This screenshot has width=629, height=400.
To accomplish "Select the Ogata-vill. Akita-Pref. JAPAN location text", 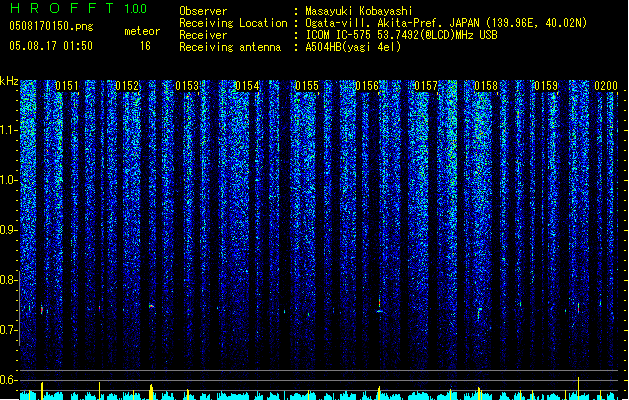I will (446, 23).
